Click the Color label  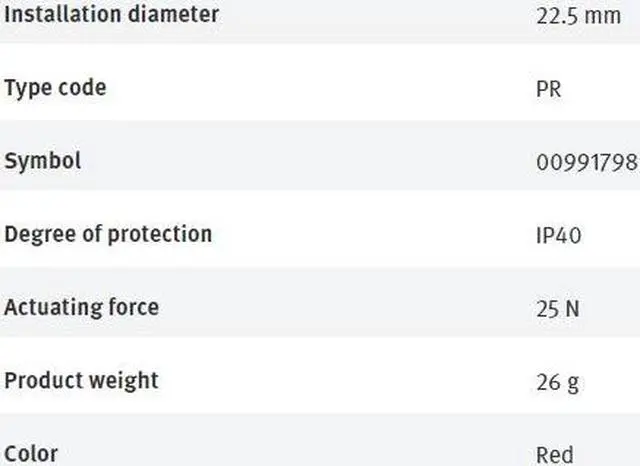(x=31, y=453)
